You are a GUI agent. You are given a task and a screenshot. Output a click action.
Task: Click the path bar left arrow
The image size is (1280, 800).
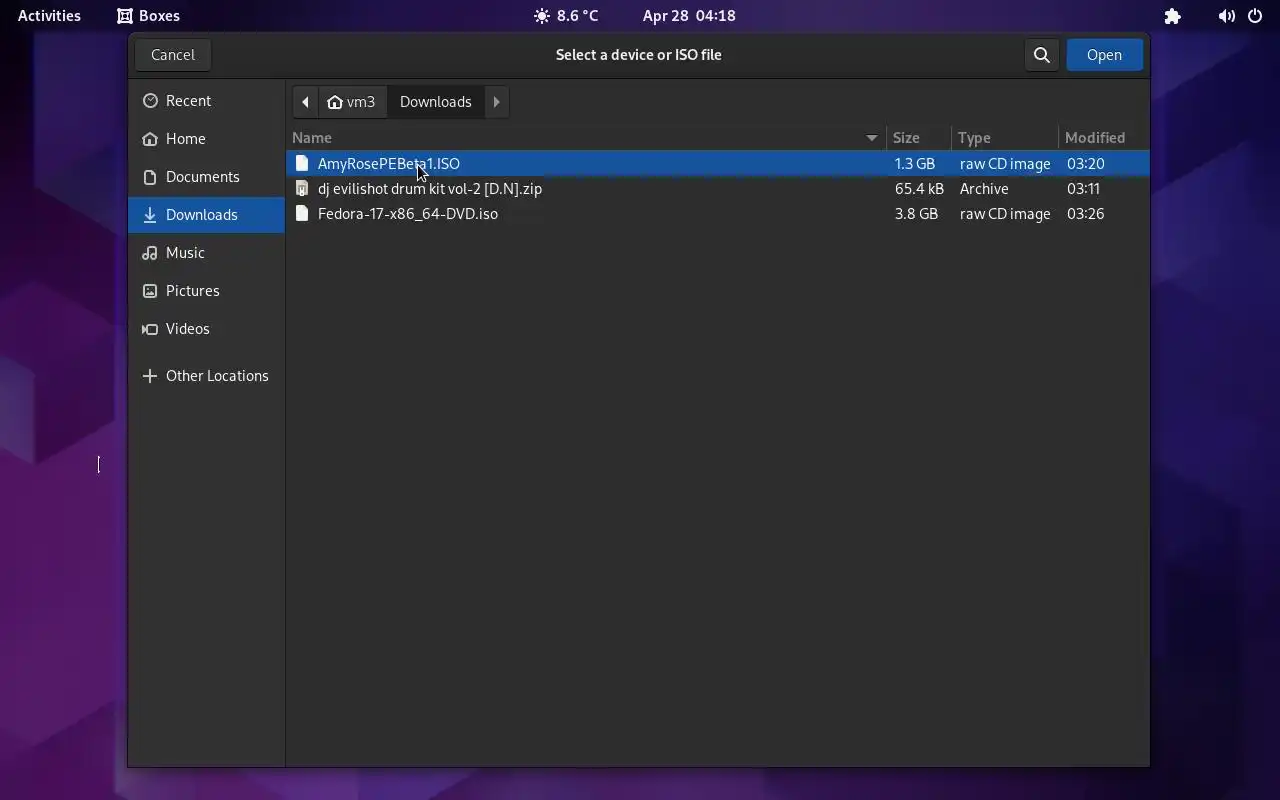click(305, 102)
